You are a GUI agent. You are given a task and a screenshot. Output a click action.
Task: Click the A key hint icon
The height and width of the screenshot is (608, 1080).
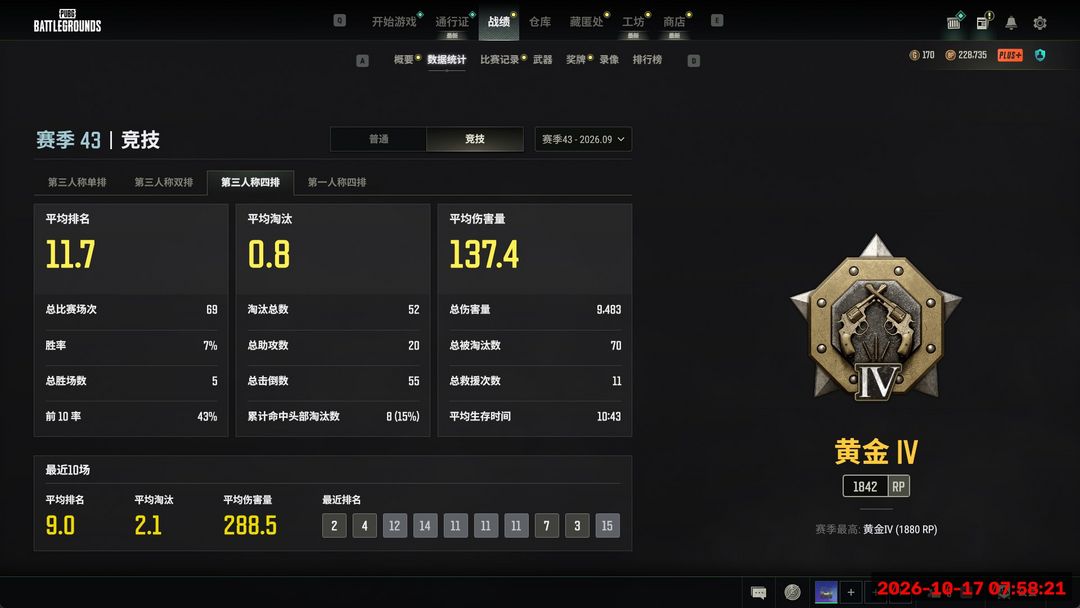pyautogui.click(x=362, y=61)
